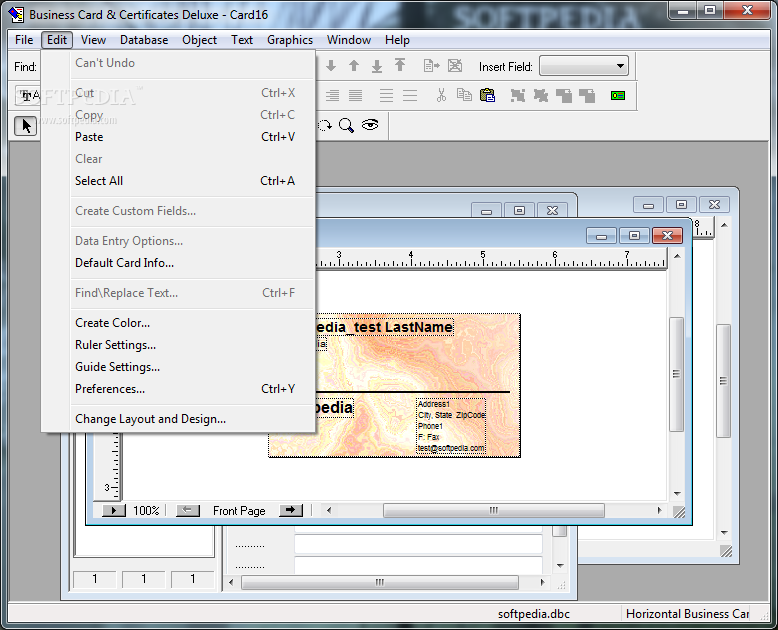Click the scissors cut icon
The width and height of the screenshot is (778, 630).
tap(441, 95)
